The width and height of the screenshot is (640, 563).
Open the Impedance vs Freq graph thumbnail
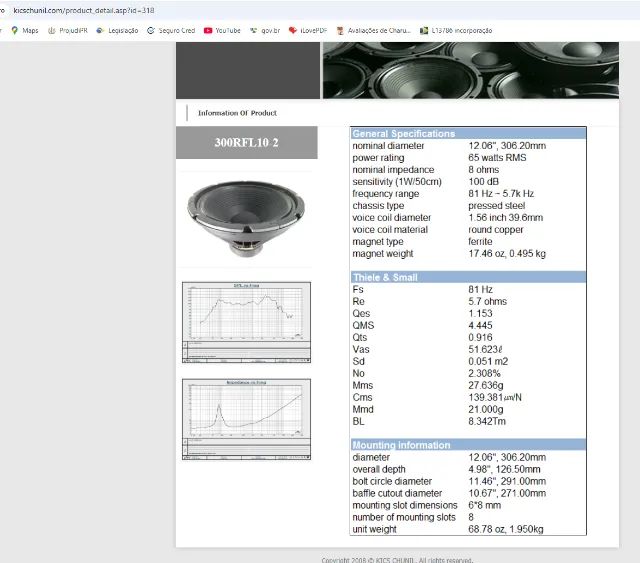point(246,419)
